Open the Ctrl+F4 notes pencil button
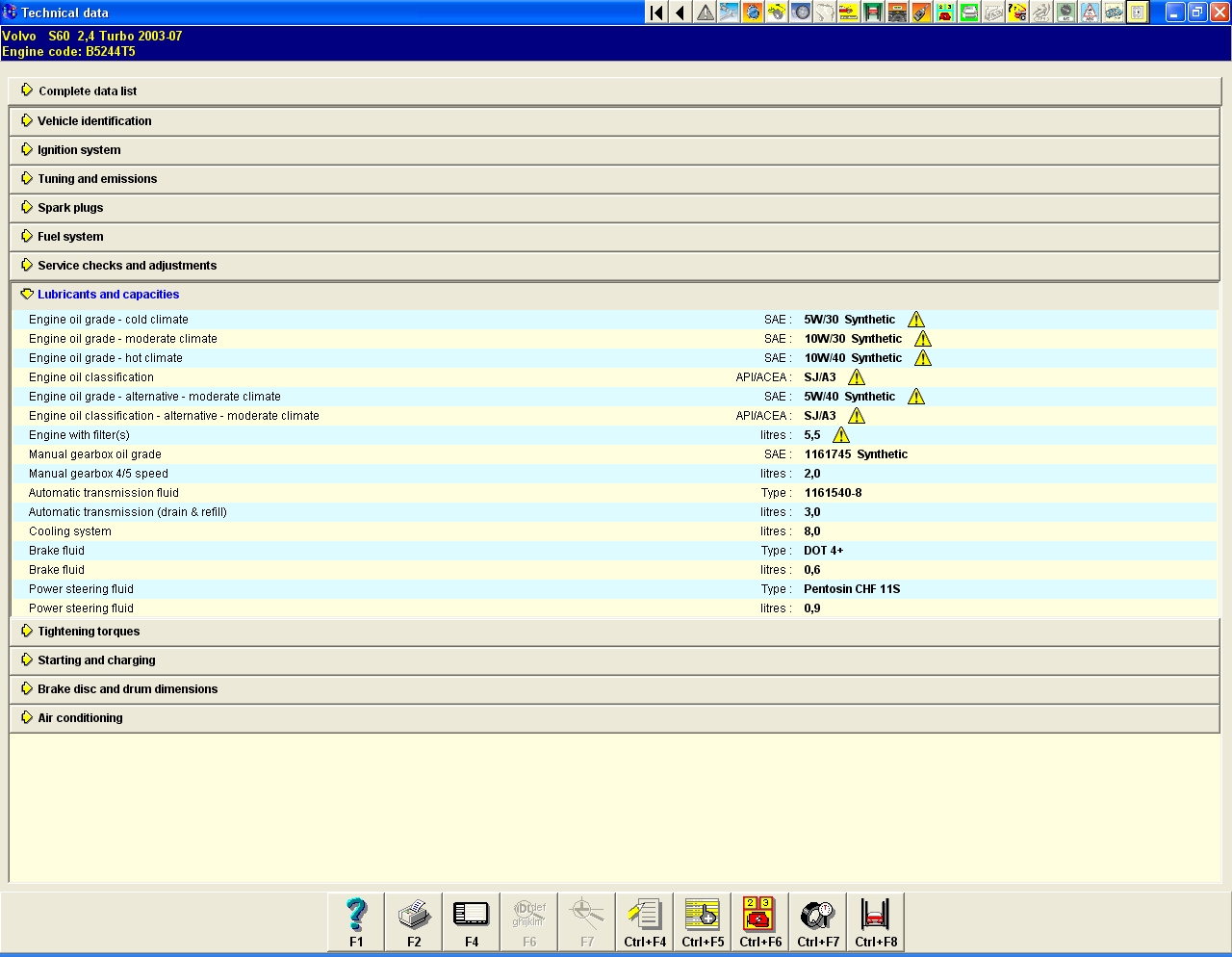1232x957 pixels. (645, 921)
